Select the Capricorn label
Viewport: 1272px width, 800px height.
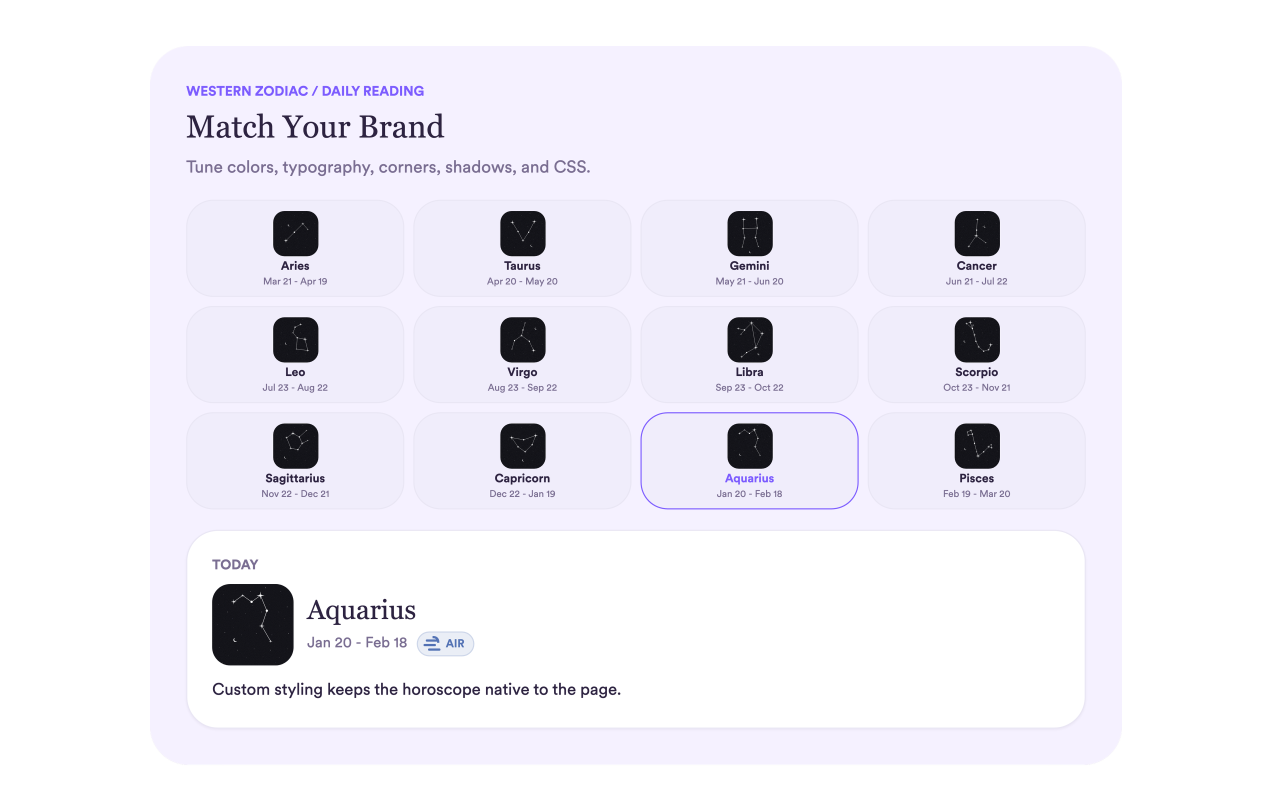(522, 478)
